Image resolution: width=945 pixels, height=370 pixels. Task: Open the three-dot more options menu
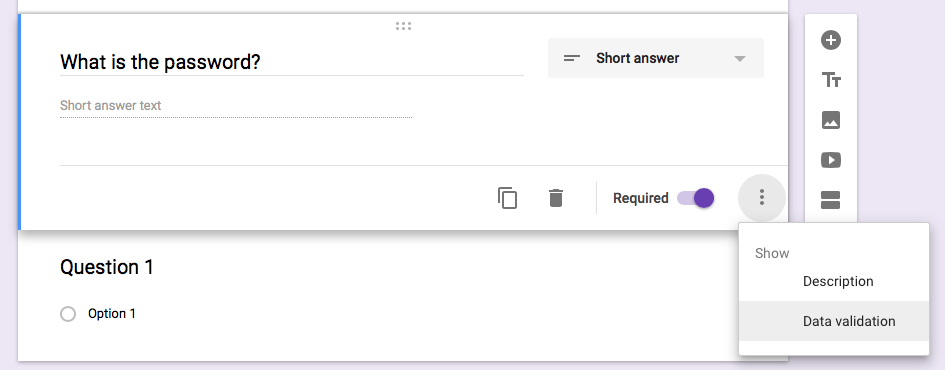[x=762, y=197]
